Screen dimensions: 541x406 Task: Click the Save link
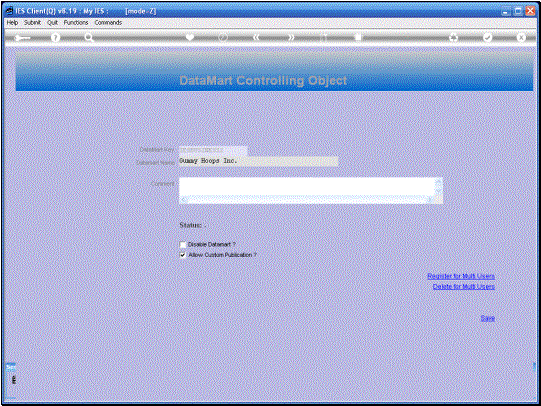(488, 318)
